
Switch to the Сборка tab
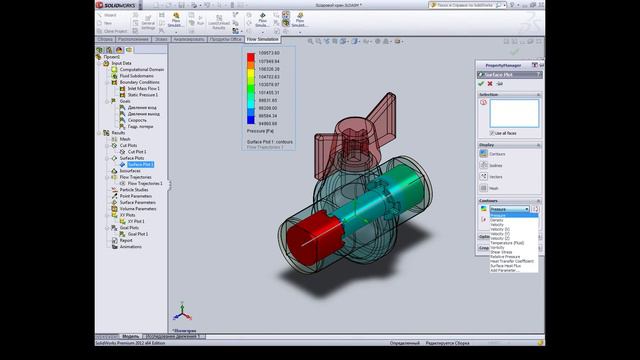tap(105, 39)
